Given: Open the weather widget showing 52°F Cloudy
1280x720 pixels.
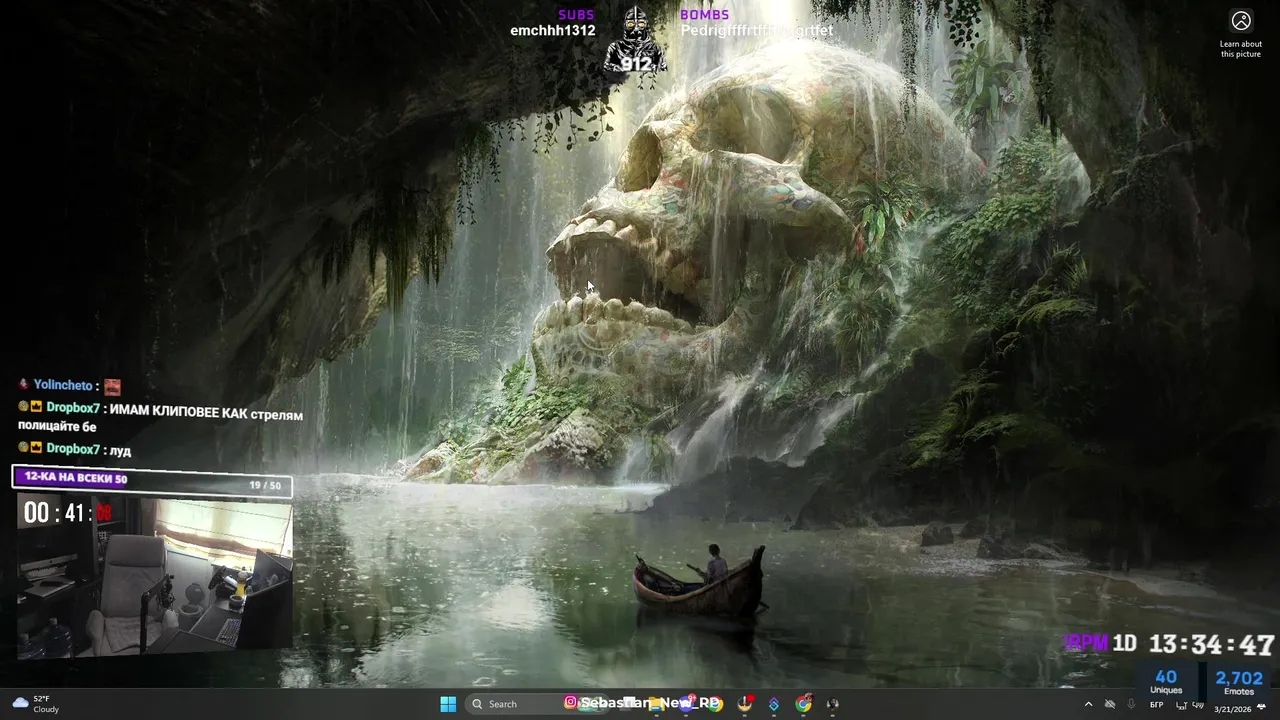Looking at the screenshot, I should [x=34, y=704].
